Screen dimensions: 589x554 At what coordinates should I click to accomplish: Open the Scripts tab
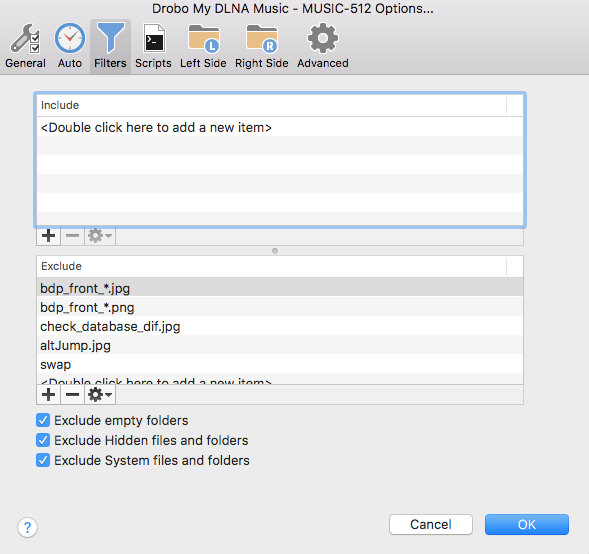coord(153,46)
